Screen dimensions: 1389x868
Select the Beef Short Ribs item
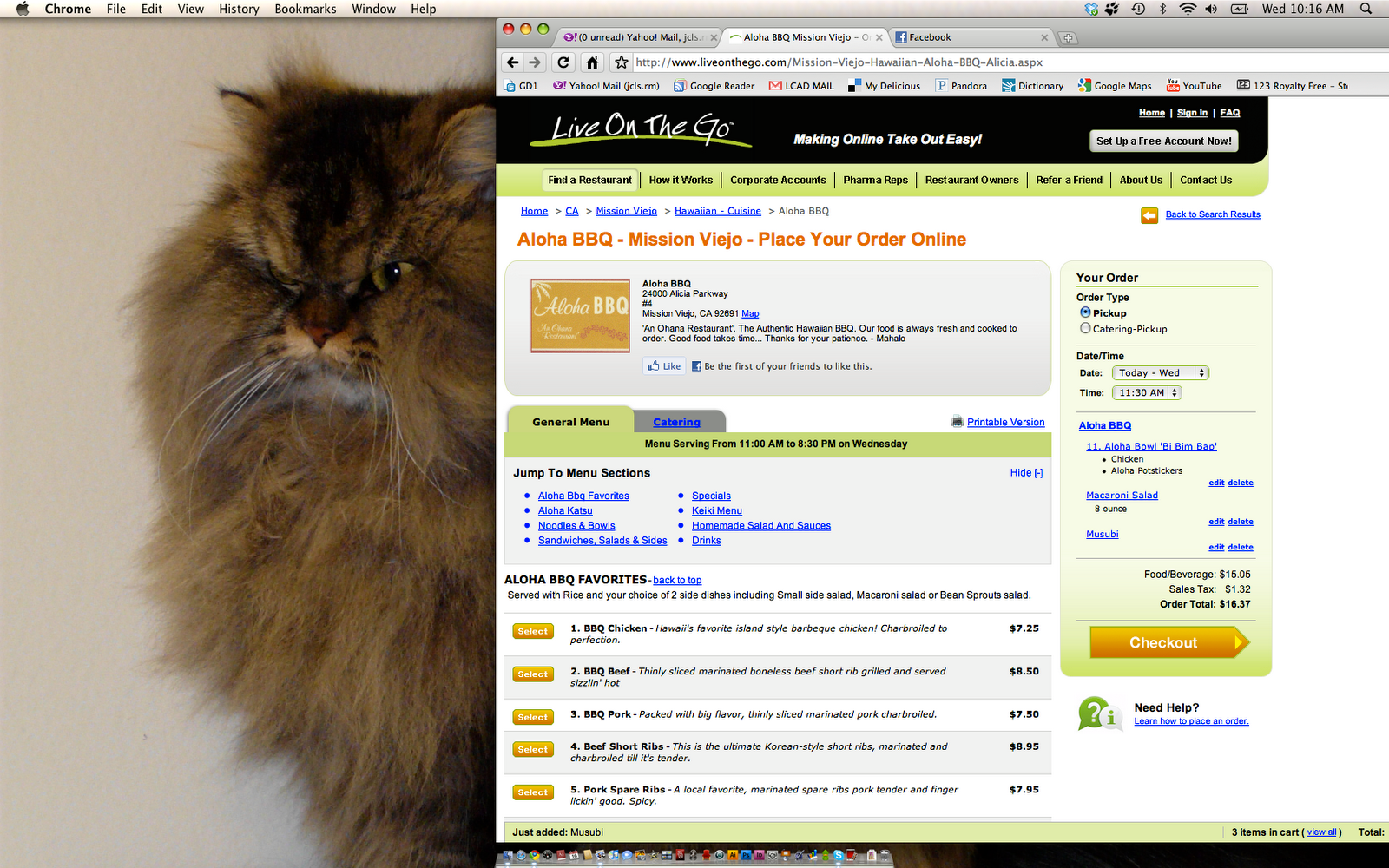(532, 749)
